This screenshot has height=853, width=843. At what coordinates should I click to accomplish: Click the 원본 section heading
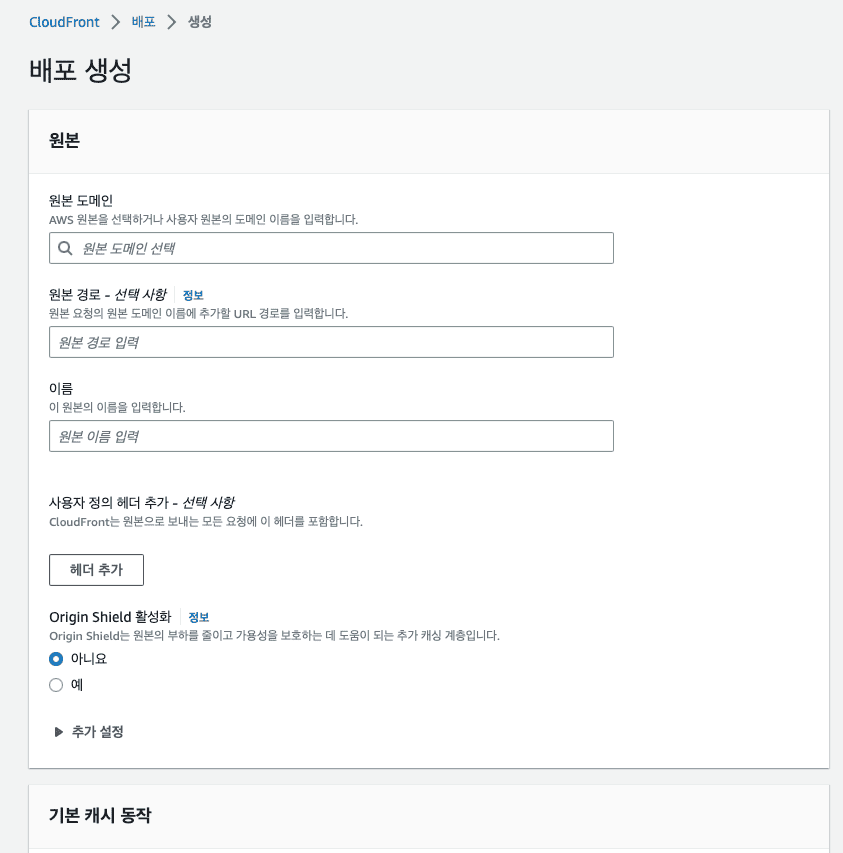pyautogui.click(x=64, y=141)
